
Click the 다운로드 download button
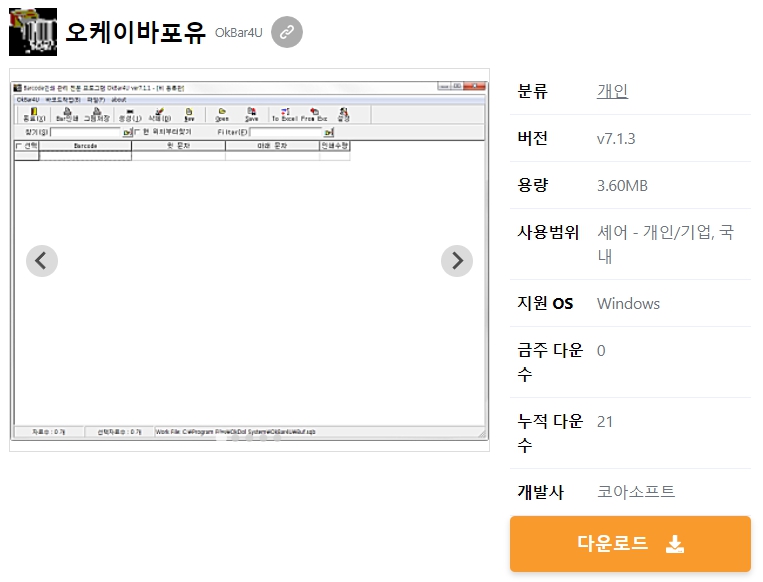[x=630, y=544]
